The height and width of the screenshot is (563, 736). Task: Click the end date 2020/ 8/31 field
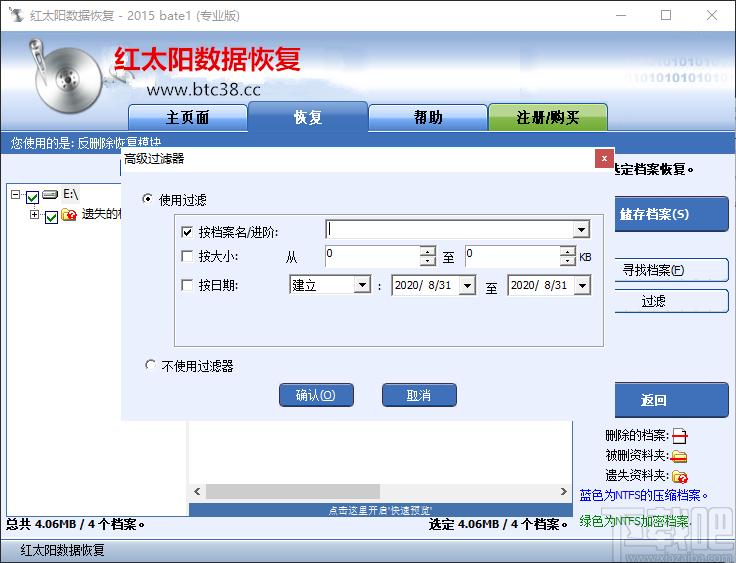(541, 285)
